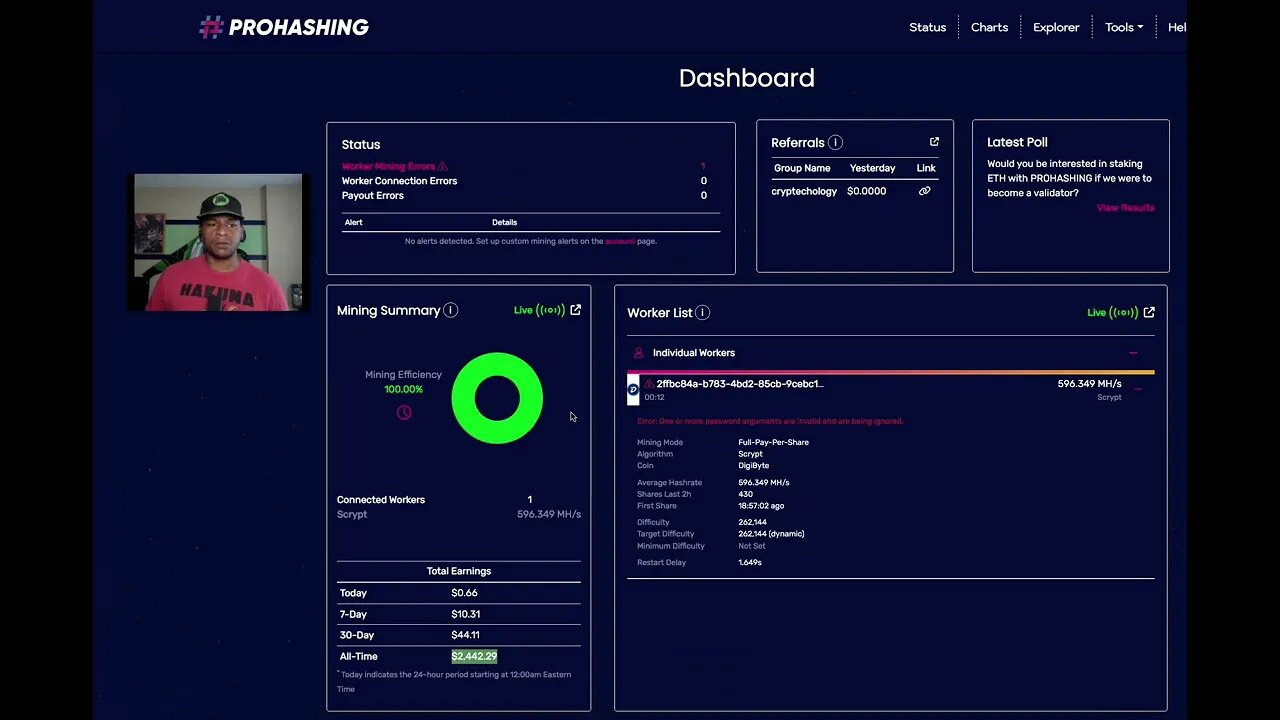This screenshot has width=1280, height=720.
Task: Pop out Worker List external link
Action: click(x=1149, y=312)
